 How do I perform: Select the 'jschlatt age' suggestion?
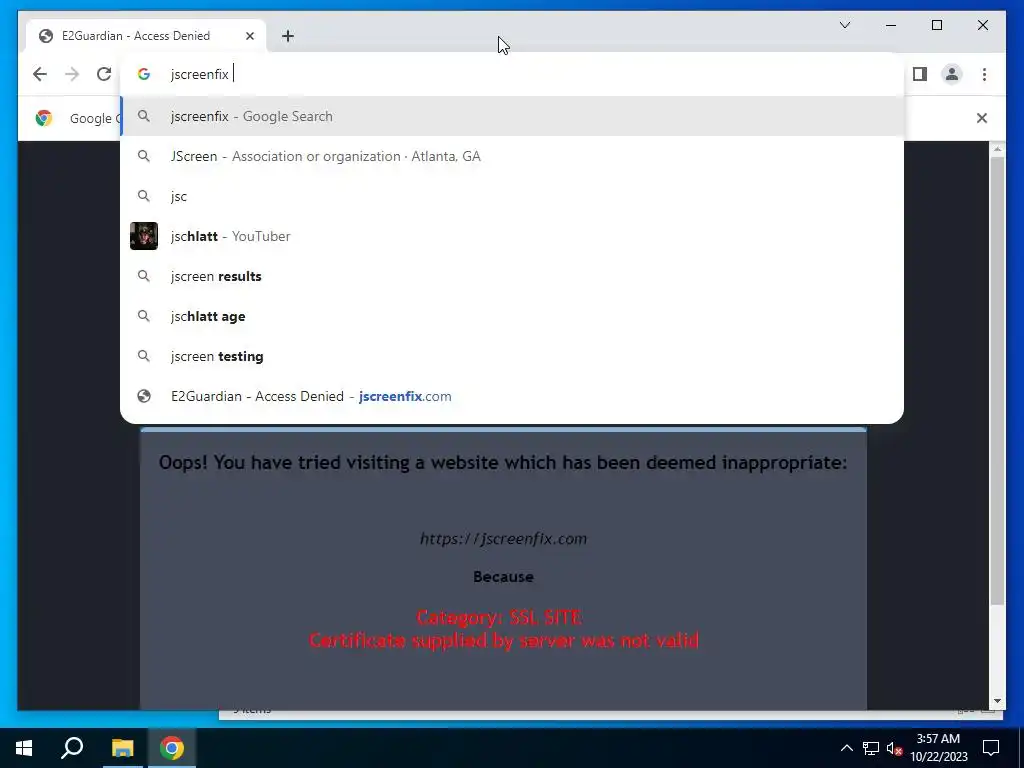point(512,316)
